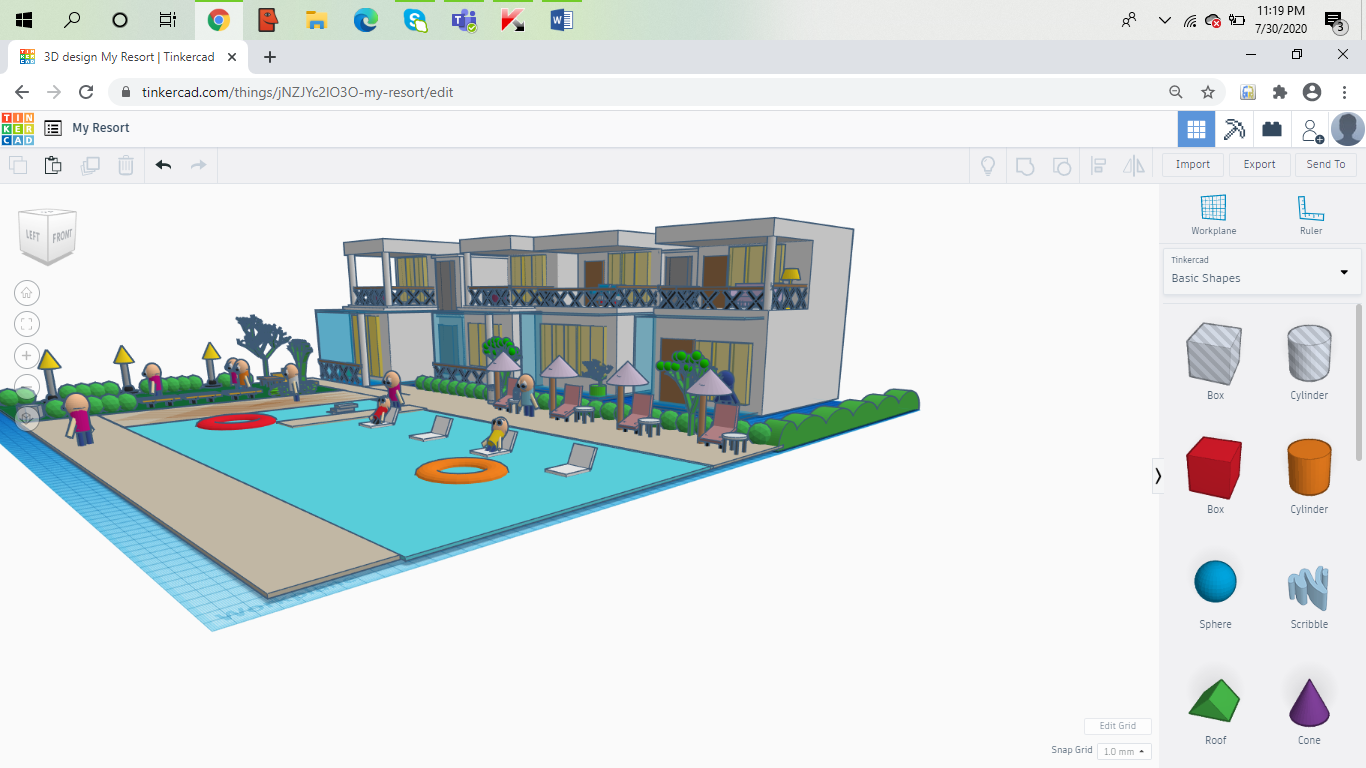
Task: Select the Workplane tool
Action: pos(1213,215)
